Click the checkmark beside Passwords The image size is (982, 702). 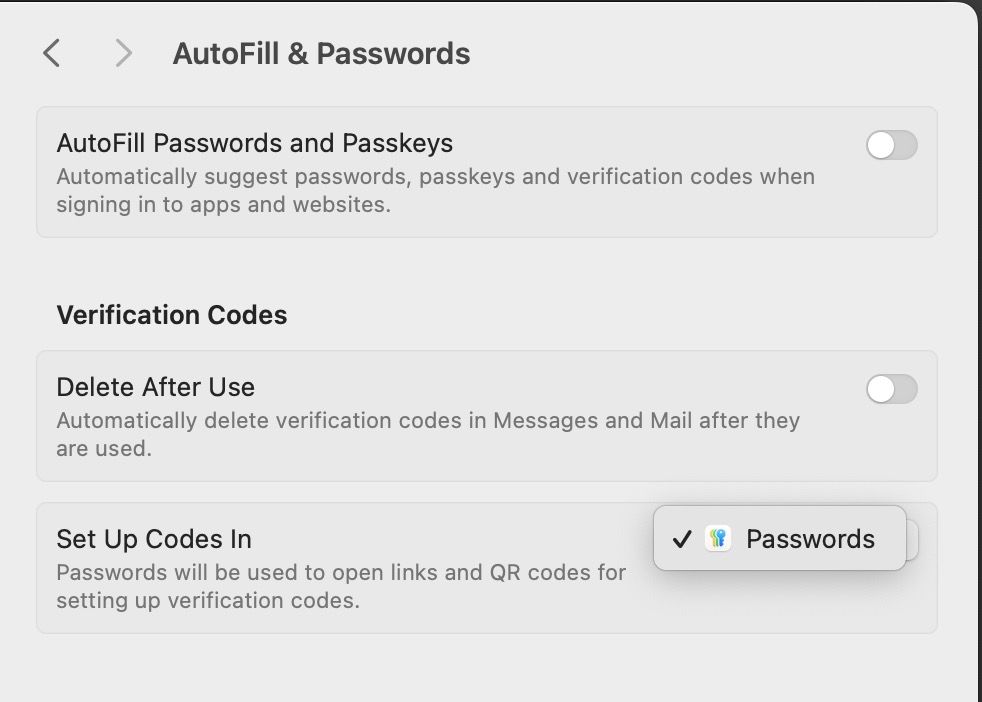click(x=682, y=540)
